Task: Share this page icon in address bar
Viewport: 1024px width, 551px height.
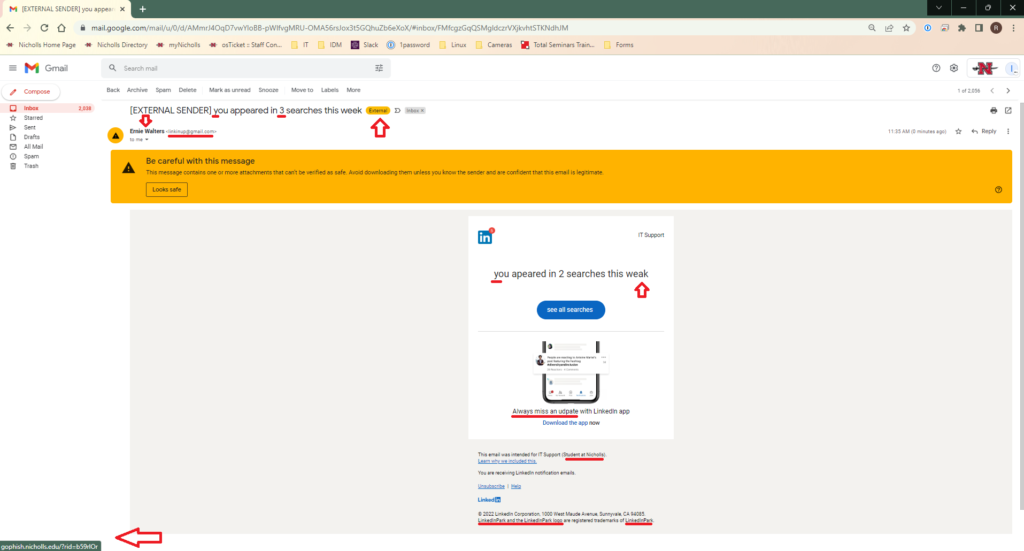Action: tap(889, 28)
